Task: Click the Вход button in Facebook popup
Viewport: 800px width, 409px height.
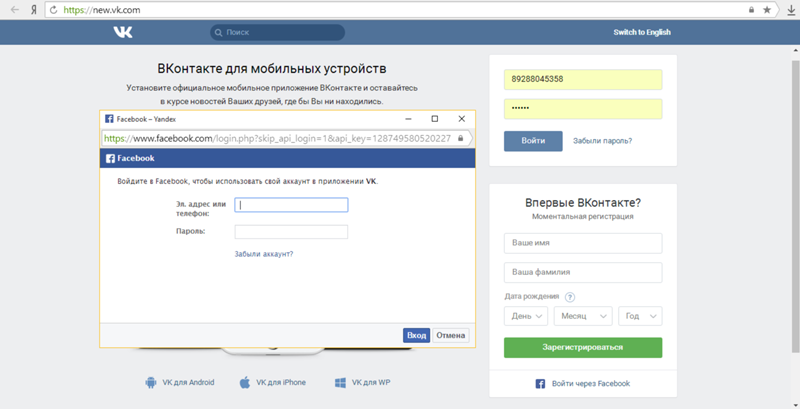Action: 416,336
